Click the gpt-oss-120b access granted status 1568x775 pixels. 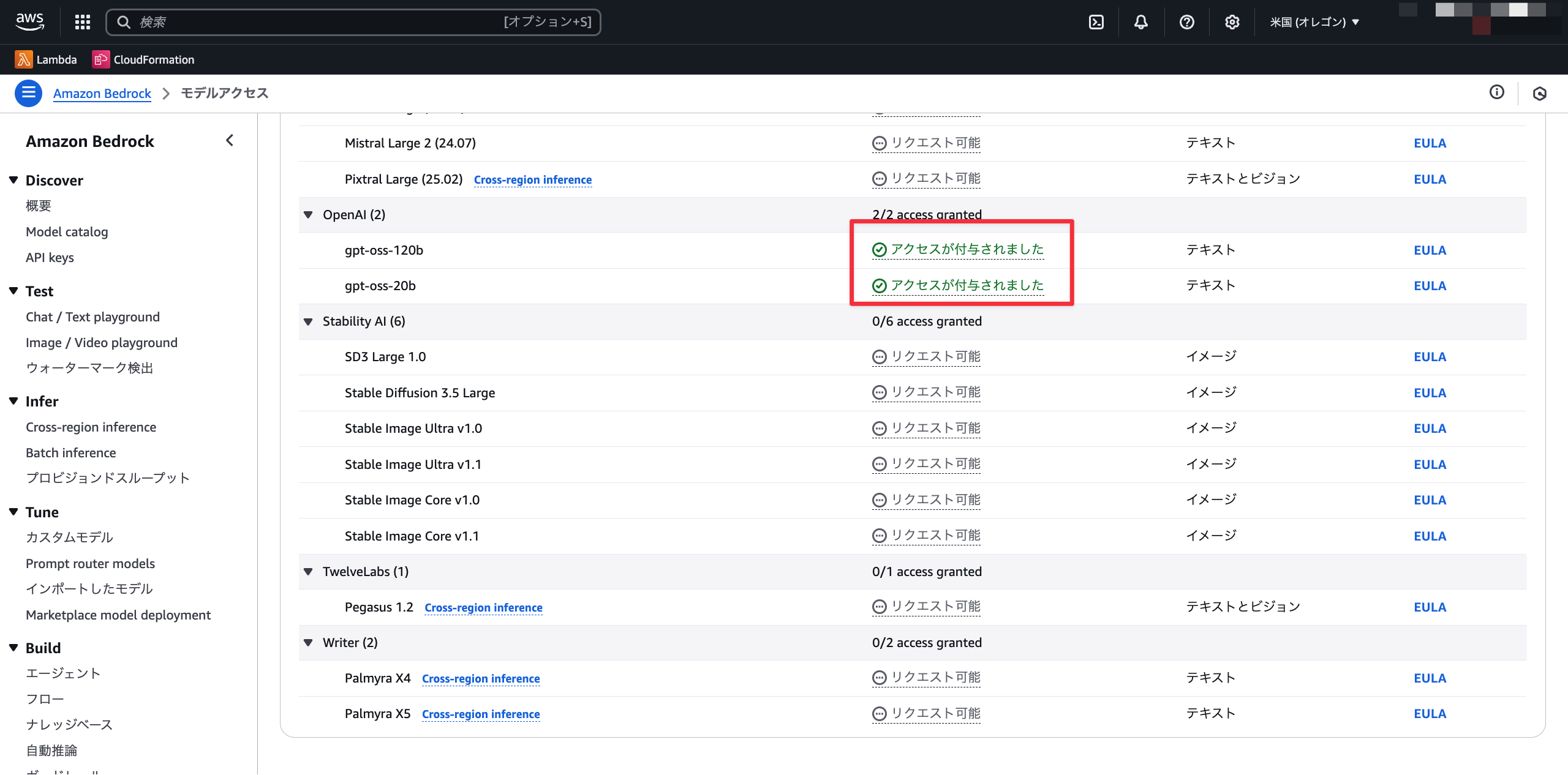click(958, 250)
